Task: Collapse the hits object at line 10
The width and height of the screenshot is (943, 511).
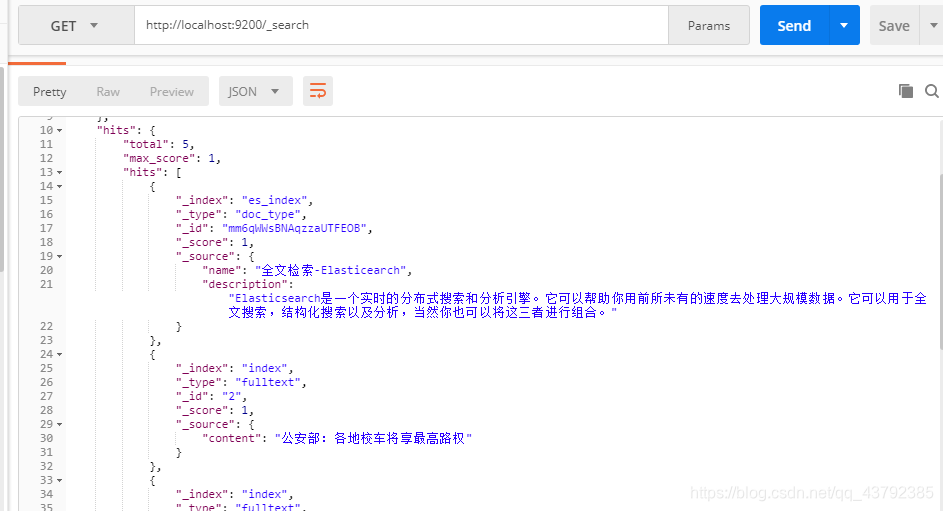Action: point(60,130)
